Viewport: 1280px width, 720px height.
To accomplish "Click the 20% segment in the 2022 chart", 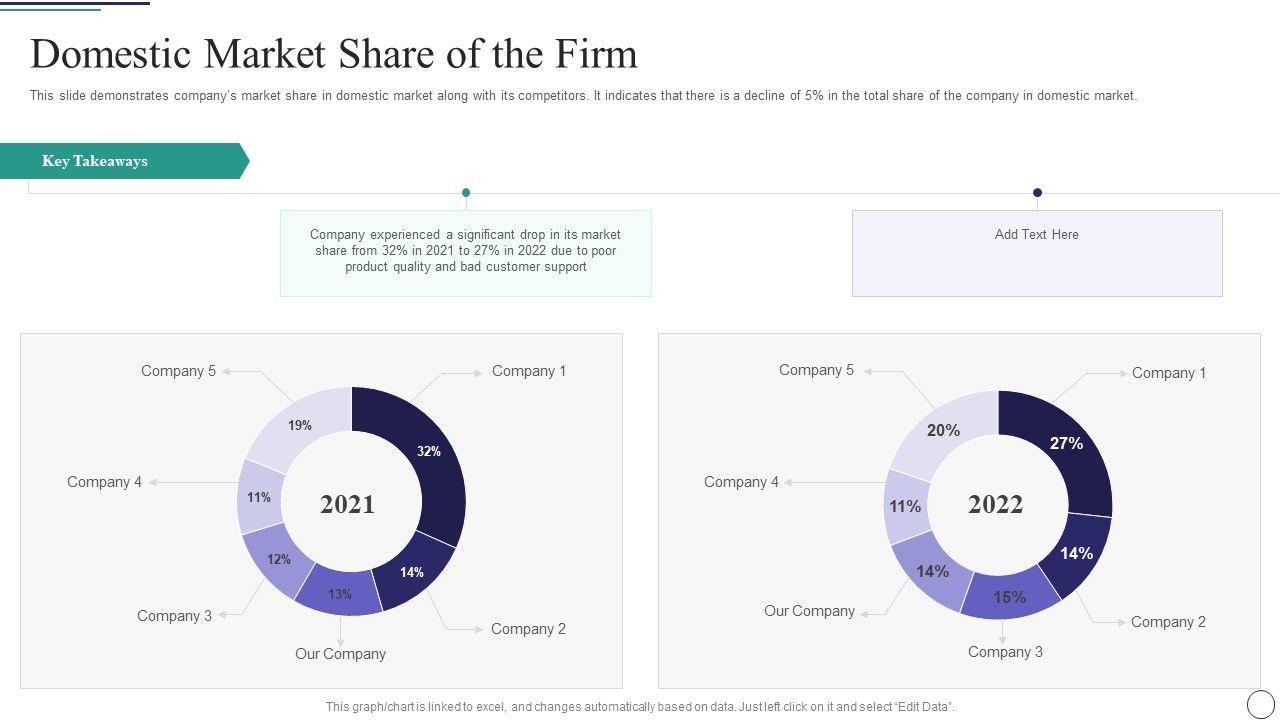I will point(943,430).
